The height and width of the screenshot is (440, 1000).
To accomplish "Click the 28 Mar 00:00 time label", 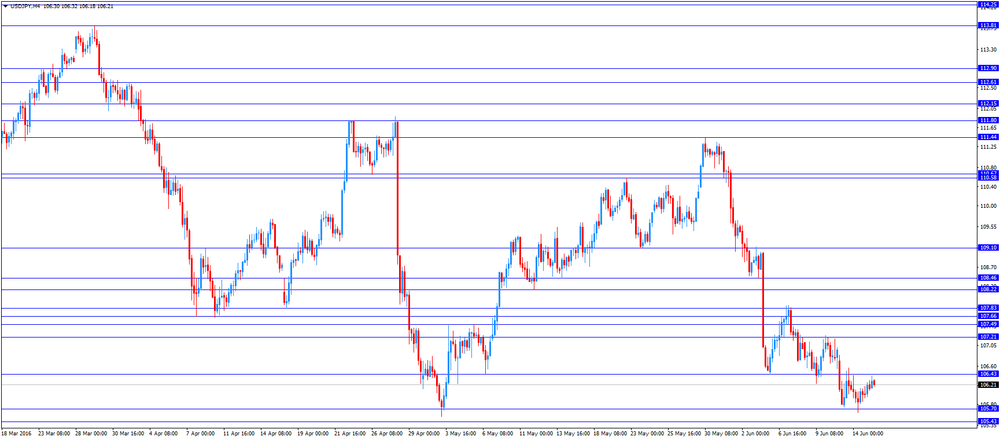I will pyautogui.click(x=92, y=432).
